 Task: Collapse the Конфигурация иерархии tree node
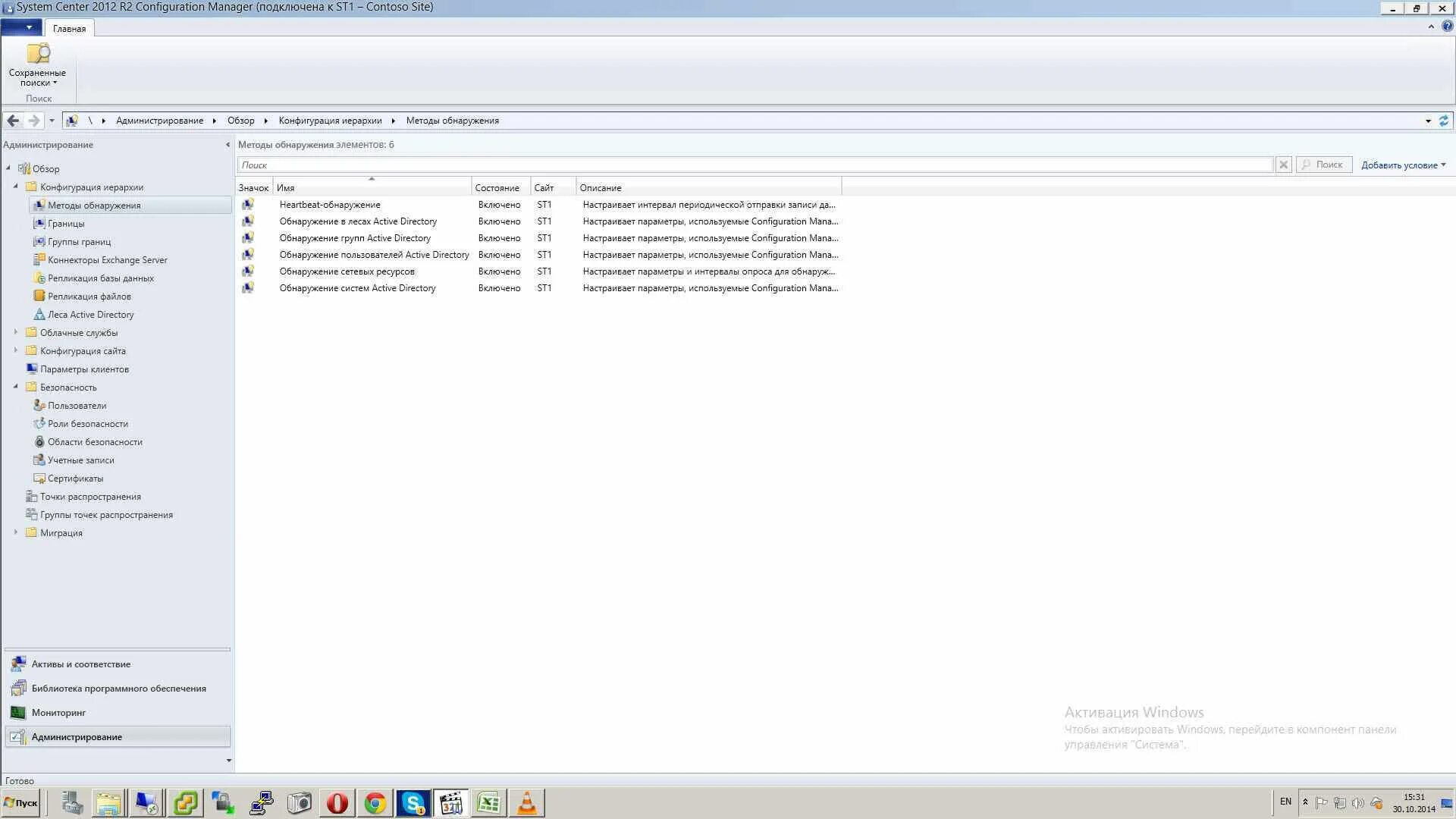(x=15, y=187)
